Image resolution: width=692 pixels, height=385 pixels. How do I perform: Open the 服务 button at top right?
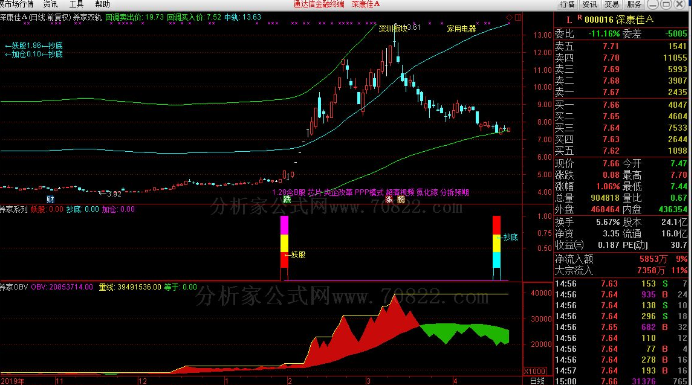(634, 4)
